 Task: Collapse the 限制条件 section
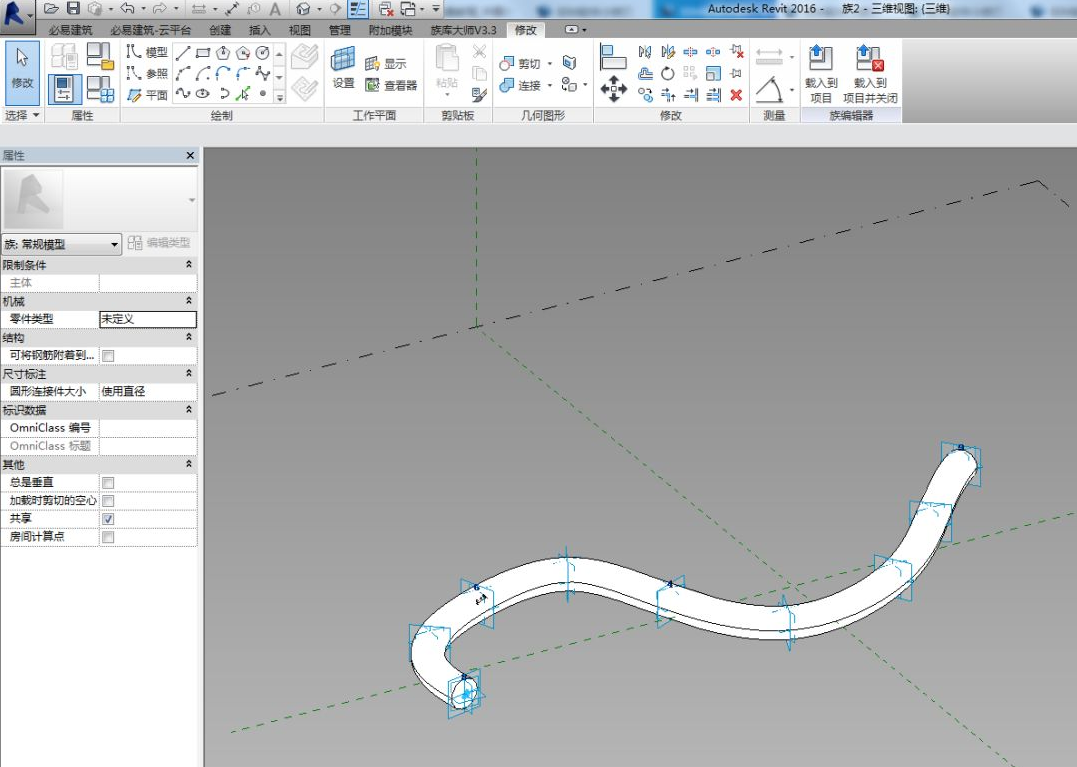click(x=189, y=265)
